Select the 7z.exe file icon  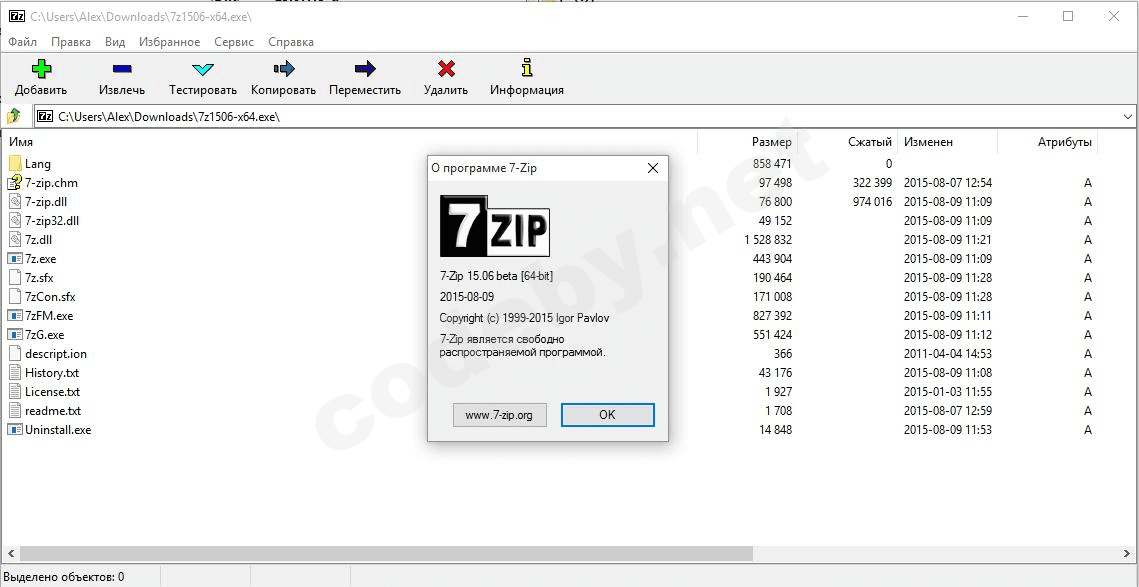[x=15, y=259]
